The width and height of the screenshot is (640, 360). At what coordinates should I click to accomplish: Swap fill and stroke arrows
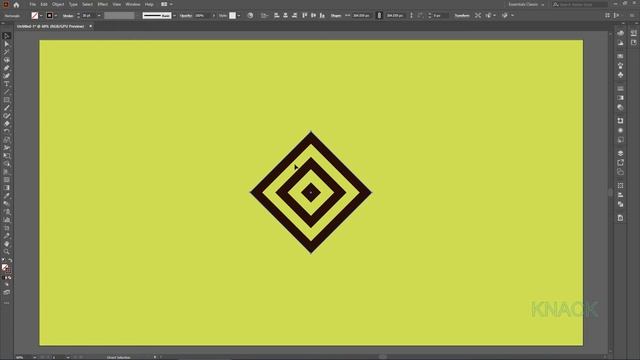pos(10,260)
